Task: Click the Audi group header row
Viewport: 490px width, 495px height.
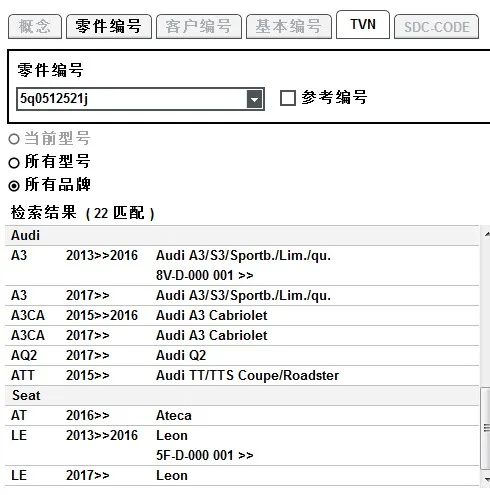Action: tap(242, 236)
